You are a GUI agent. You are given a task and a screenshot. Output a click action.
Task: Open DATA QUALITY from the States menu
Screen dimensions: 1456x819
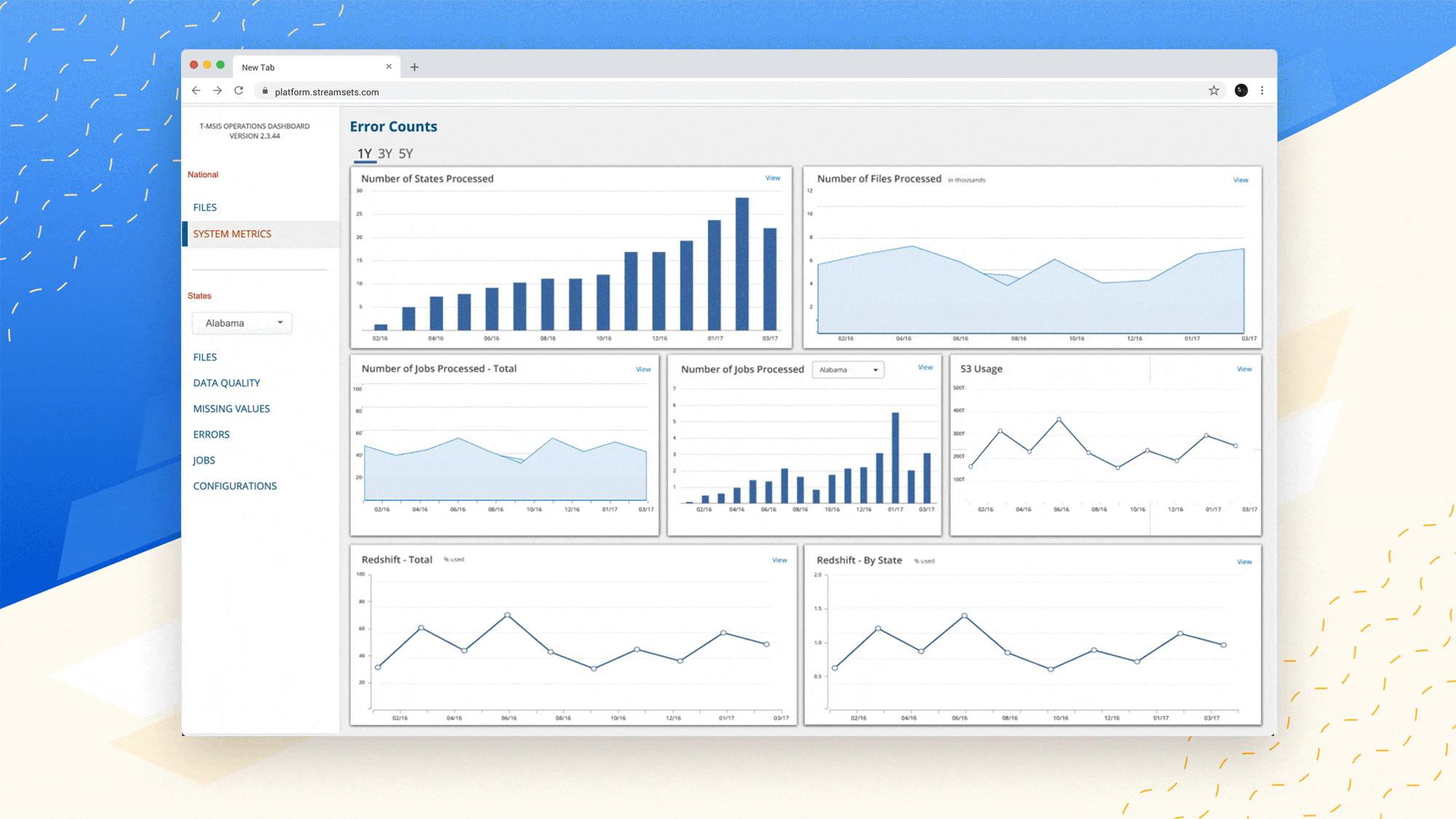[x=226, y=382]
